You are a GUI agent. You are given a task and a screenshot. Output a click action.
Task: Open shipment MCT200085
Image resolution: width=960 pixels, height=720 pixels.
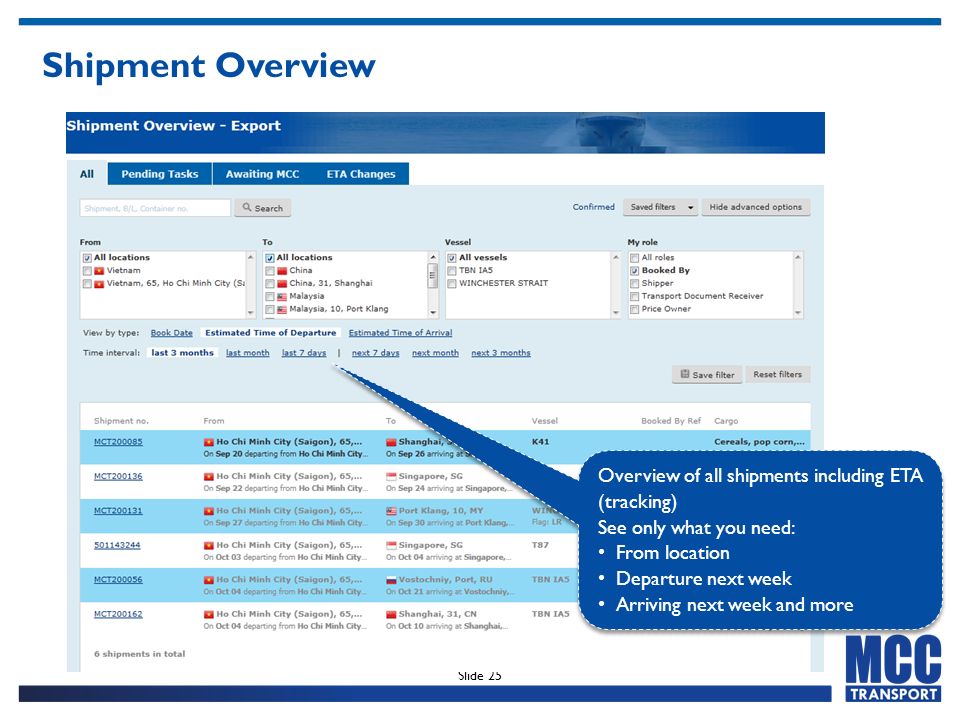pos(118,441)
